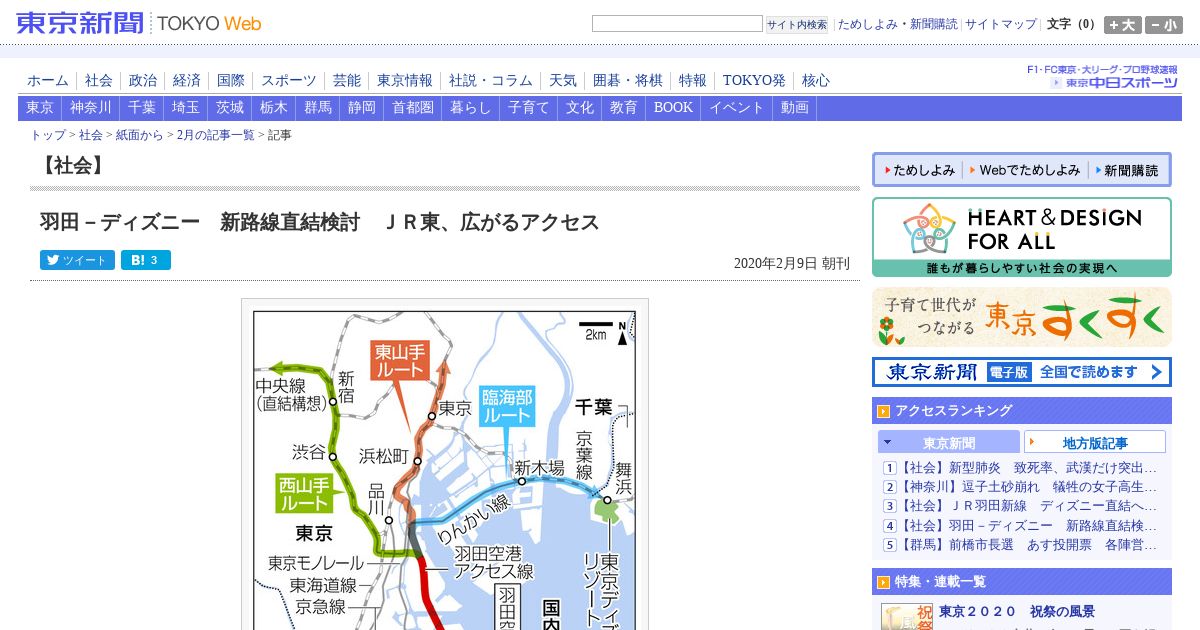The image size is (1200, 630).
Task: Open the HEART & DESIGN FOR ALL banner
Action: pos(1022,237)
